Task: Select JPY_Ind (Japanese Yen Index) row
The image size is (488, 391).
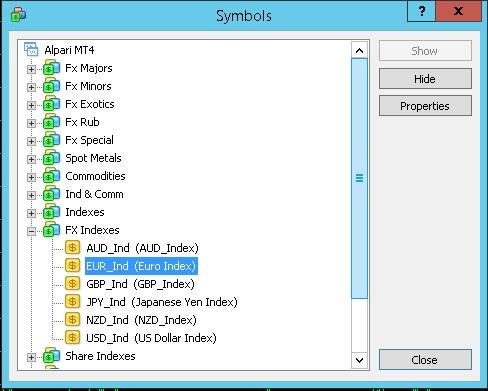Action: point(162,302)
